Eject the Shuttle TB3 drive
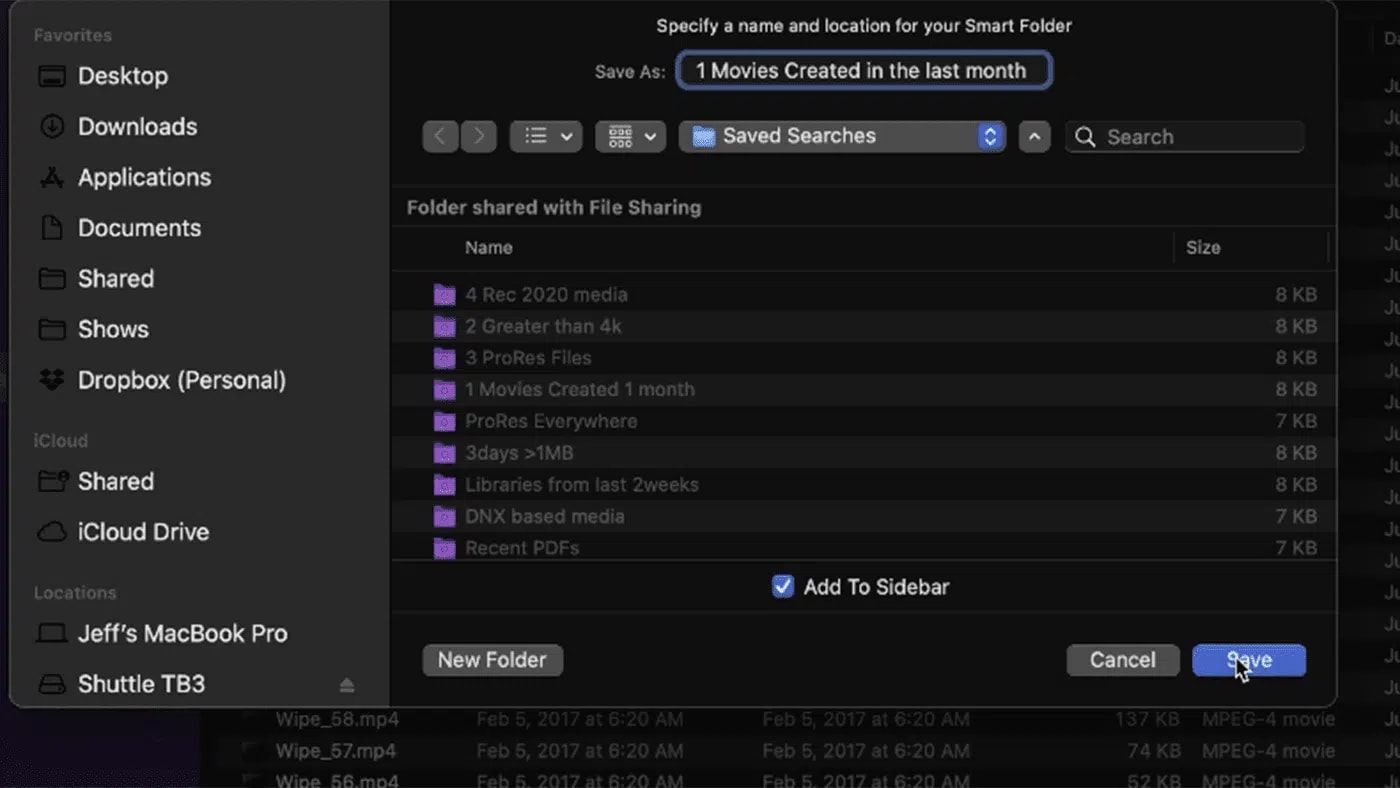Viewport: 1400px width, 788px height. click(347, 685)
